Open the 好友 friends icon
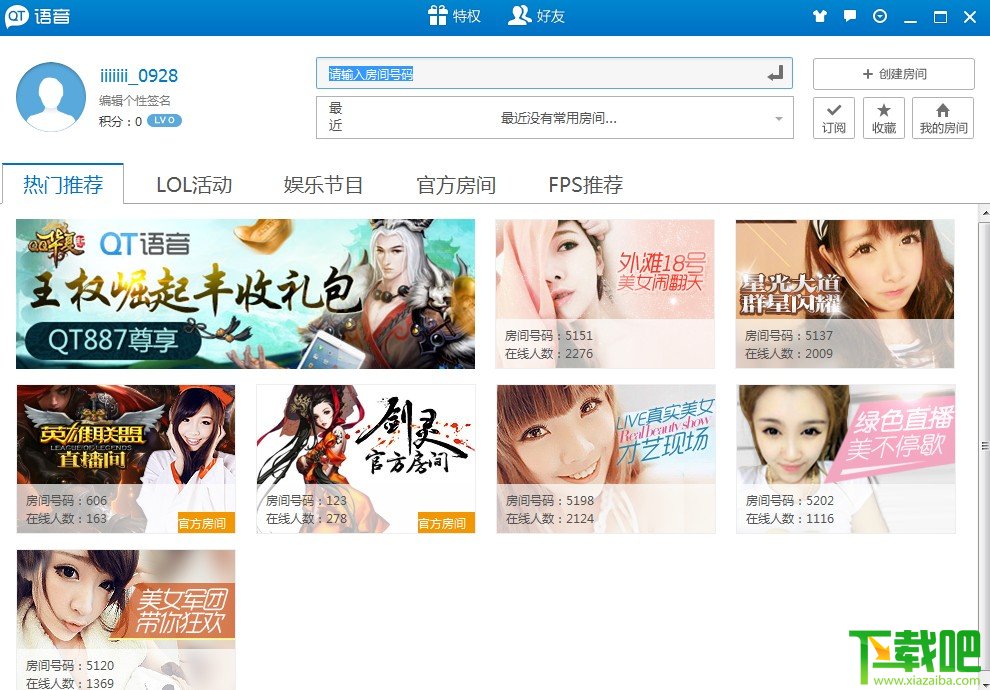This screenshot has width=990, height=690. pos(536,16)
